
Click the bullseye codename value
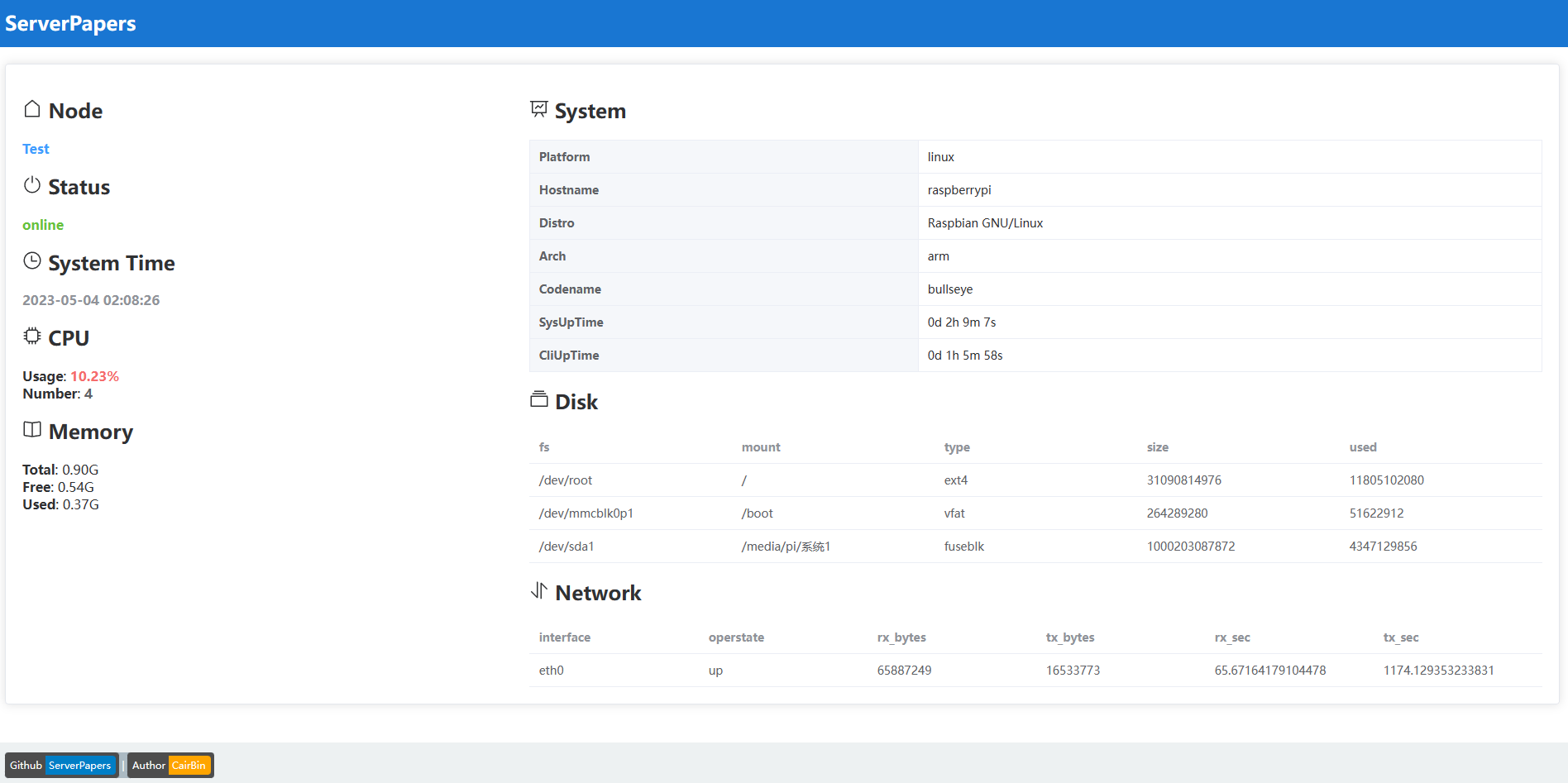[950, 289]
